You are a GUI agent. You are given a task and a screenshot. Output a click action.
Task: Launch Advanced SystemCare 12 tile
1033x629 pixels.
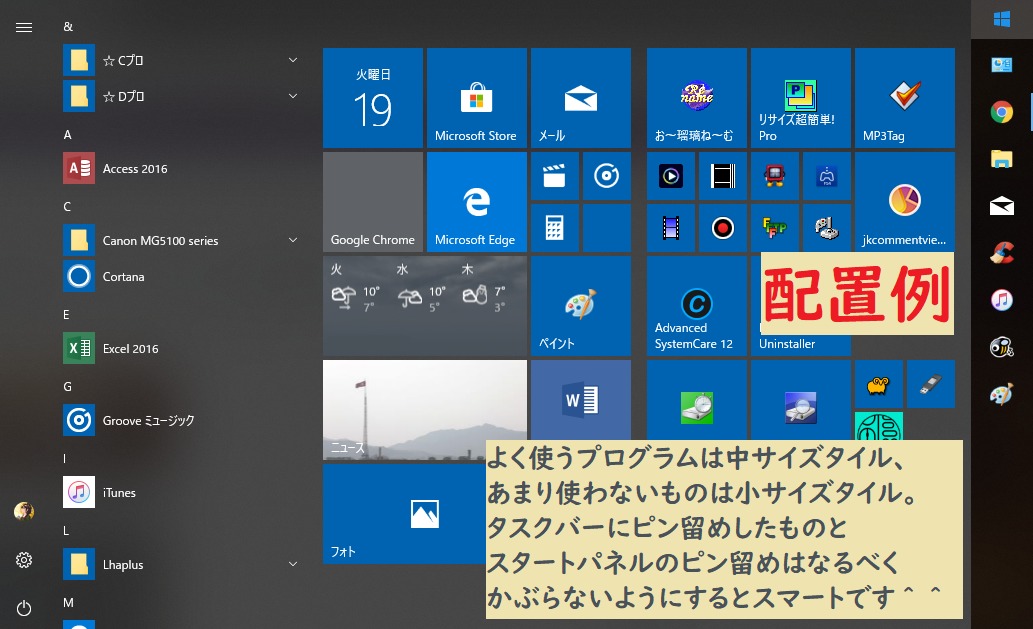coord(696,306)
